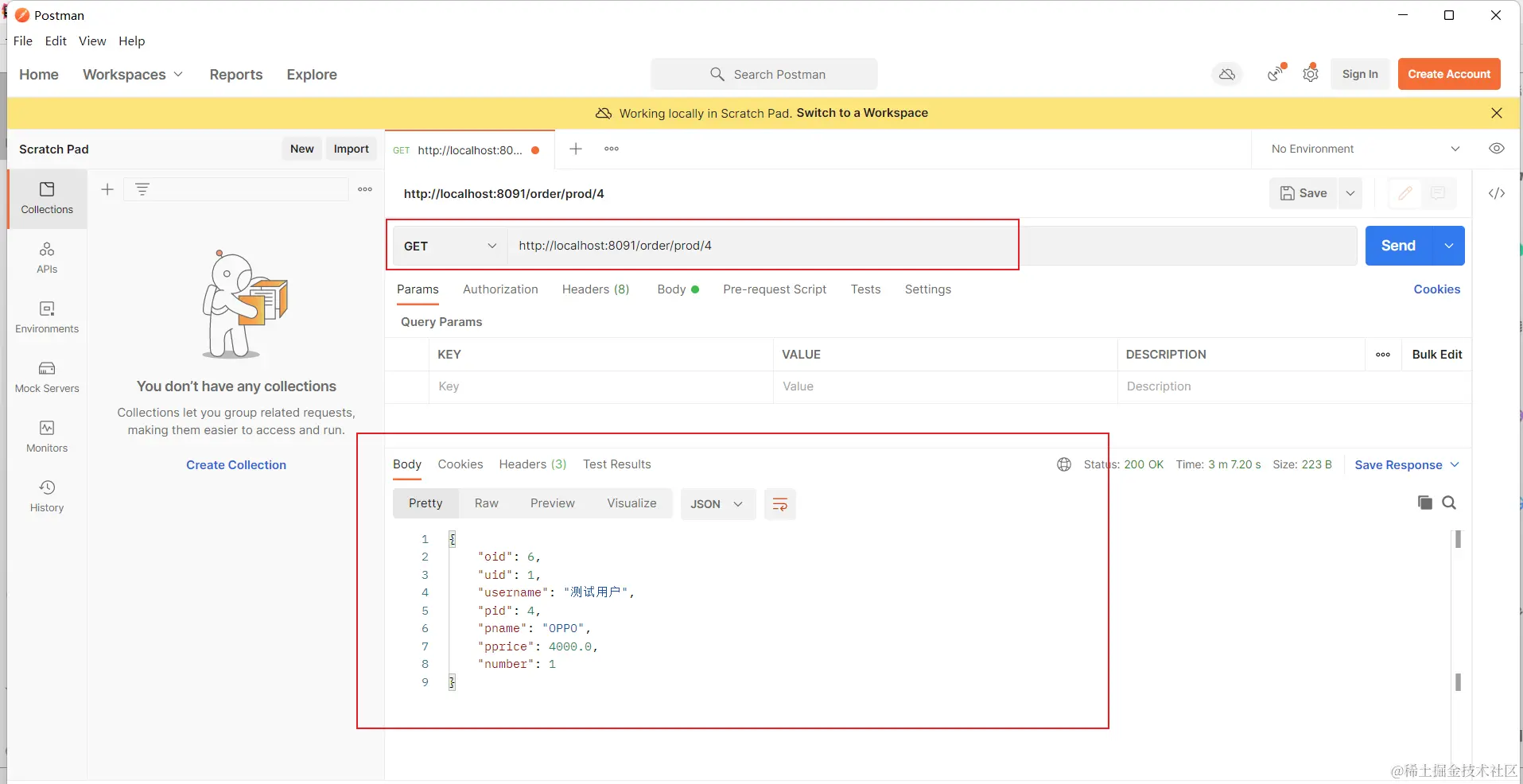1523x784 pixels.
Task: Open the Environments sidebar panel
Action: pos(47,318)
